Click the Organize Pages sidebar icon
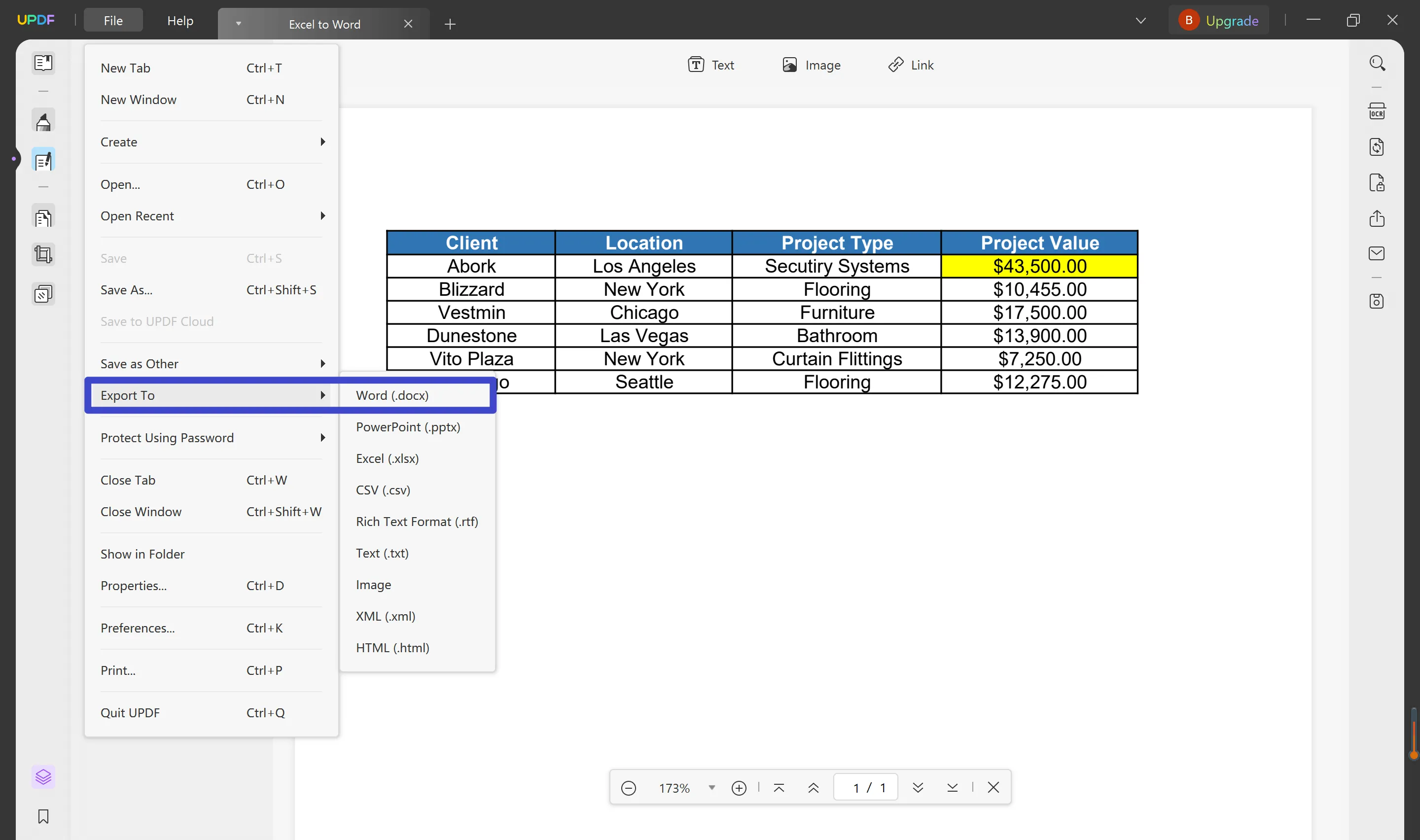The width and height of the screenshot is (1420, 840). pyautogui.click(x=43, y=218)
